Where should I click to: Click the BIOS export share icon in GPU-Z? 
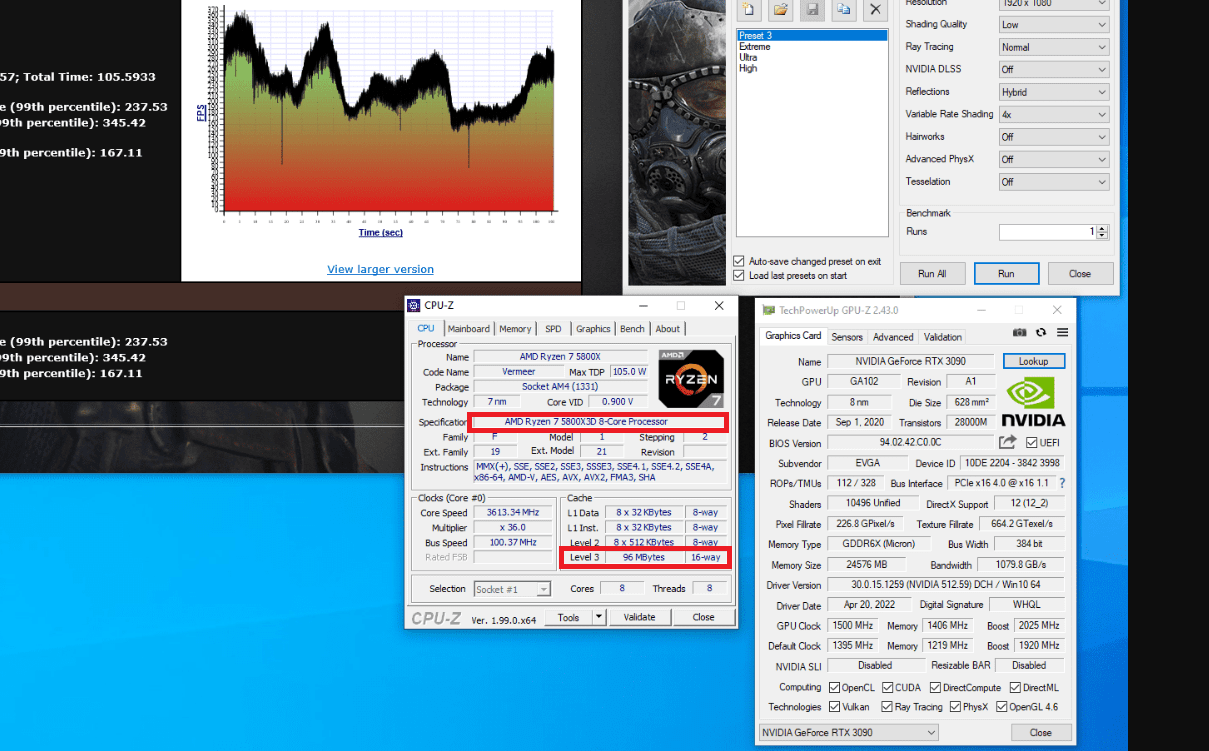tap(1007, 442)
